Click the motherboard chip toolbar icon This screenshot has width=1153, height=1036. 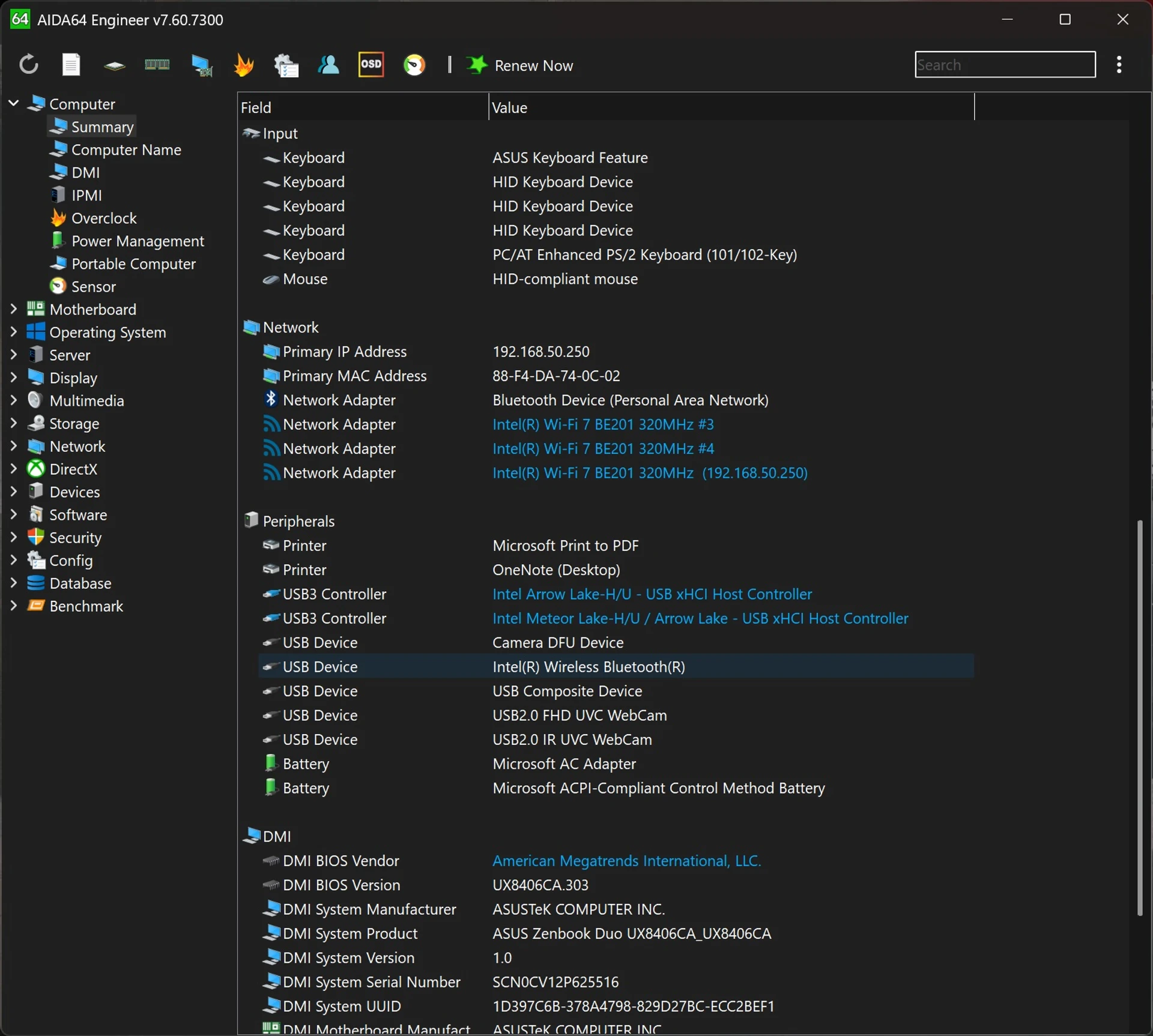coord(114,65)
